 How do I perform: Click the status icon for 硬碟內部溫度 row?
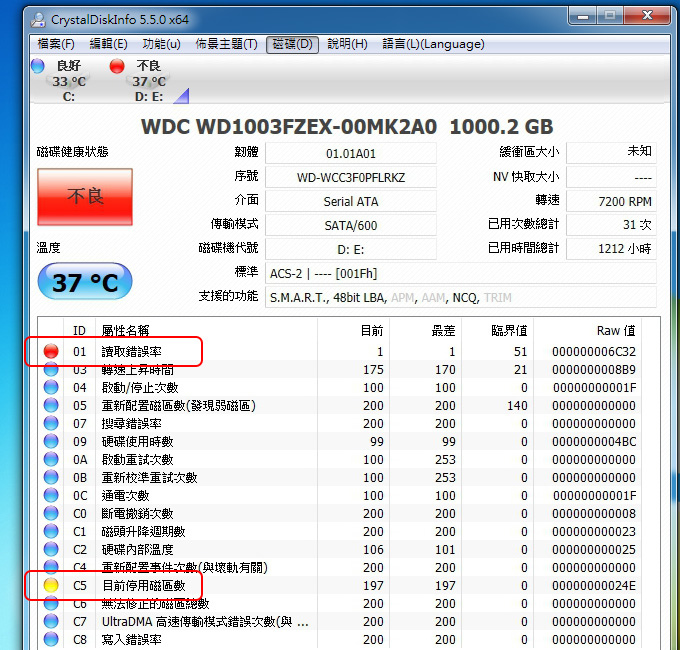coord(51,549)
